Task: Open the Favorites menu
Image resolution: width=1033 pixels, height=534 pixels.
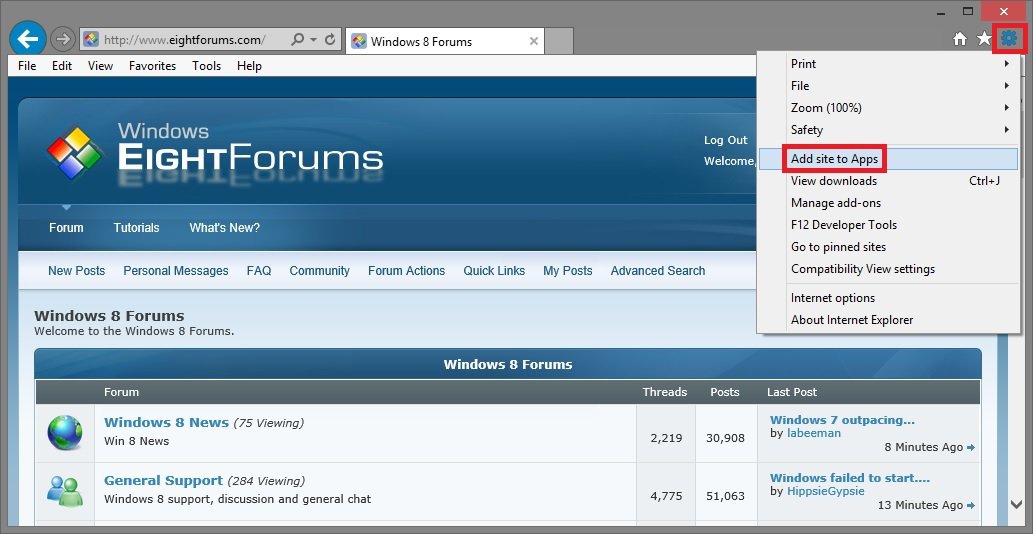Action: 152,66
